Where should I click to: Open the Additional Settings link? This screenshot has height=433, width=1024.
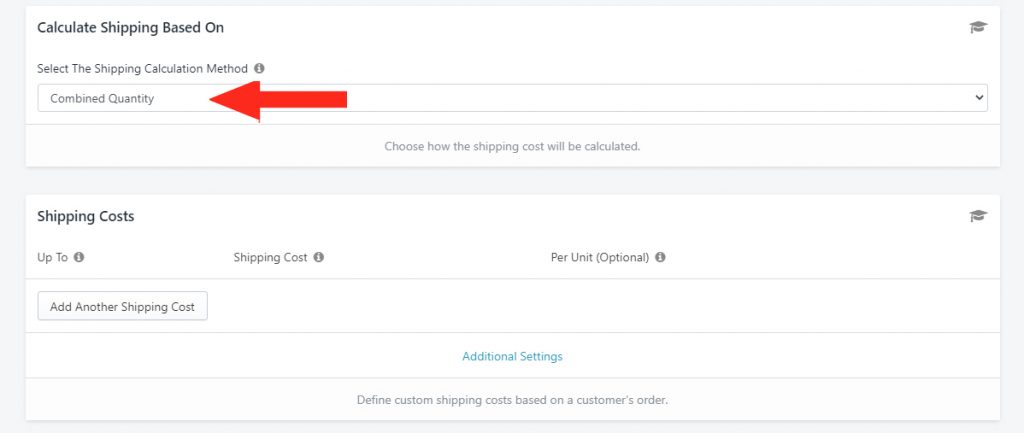tap(512, 357)
